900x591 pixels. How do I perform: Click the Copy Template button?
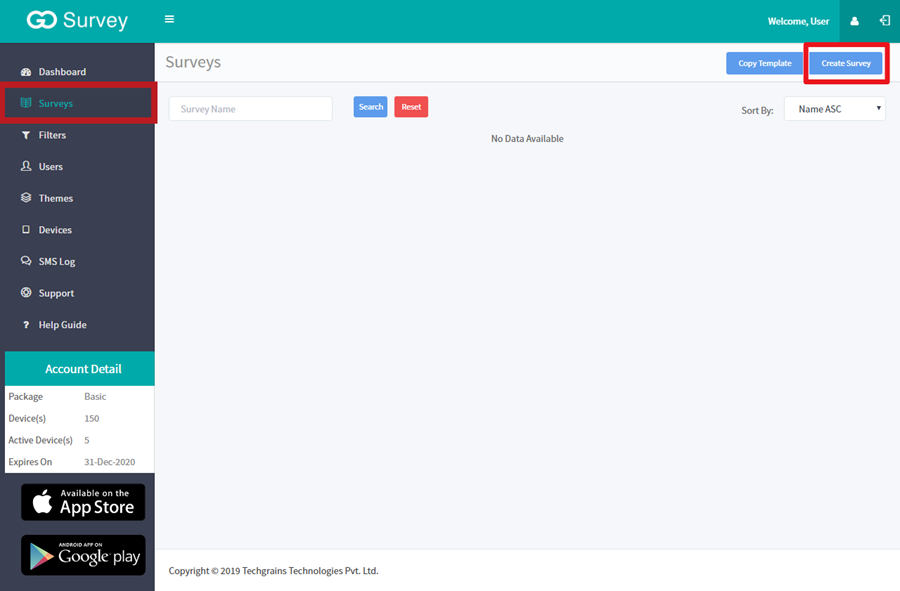coord(765,63)
